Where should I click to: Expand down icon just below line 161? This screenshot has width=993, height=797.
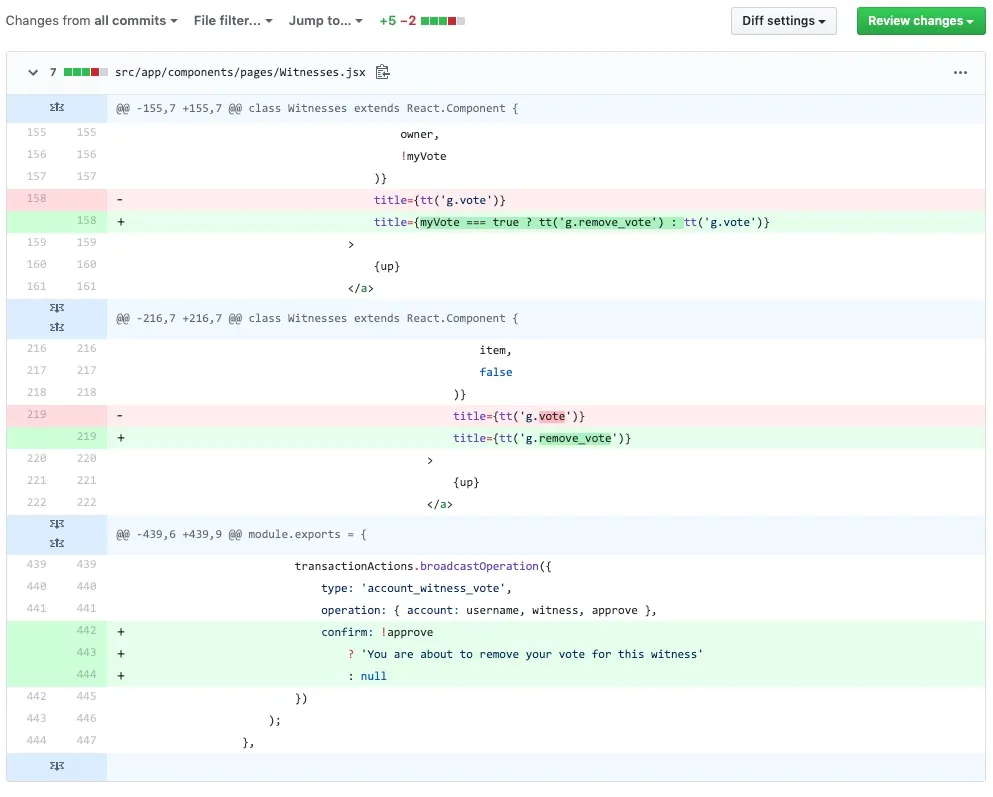[x=57, y=308]
